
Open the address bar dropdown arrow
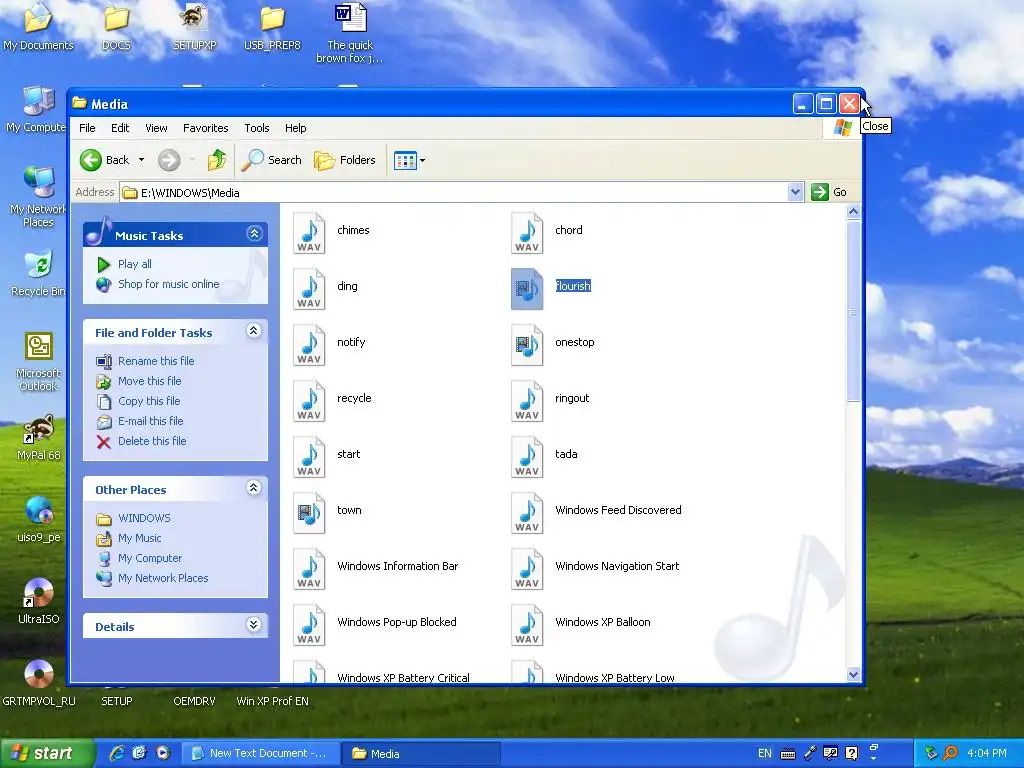pyautogui.click(x=795, y=192)
